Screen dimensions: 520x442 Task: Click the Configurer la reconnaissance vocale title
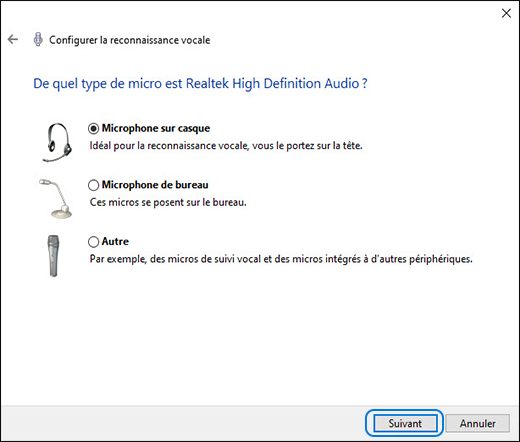point(130,40)
